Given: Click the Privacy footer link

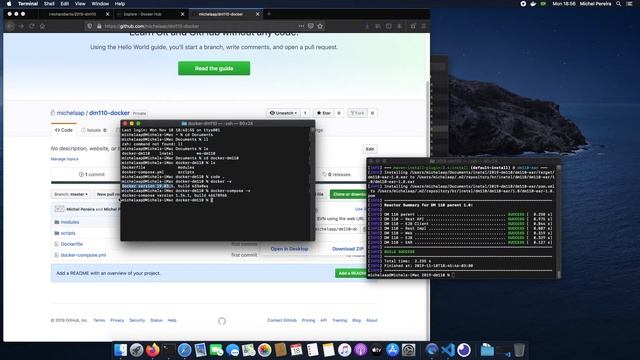Looking at the screenshot, I should coord(117,320).
